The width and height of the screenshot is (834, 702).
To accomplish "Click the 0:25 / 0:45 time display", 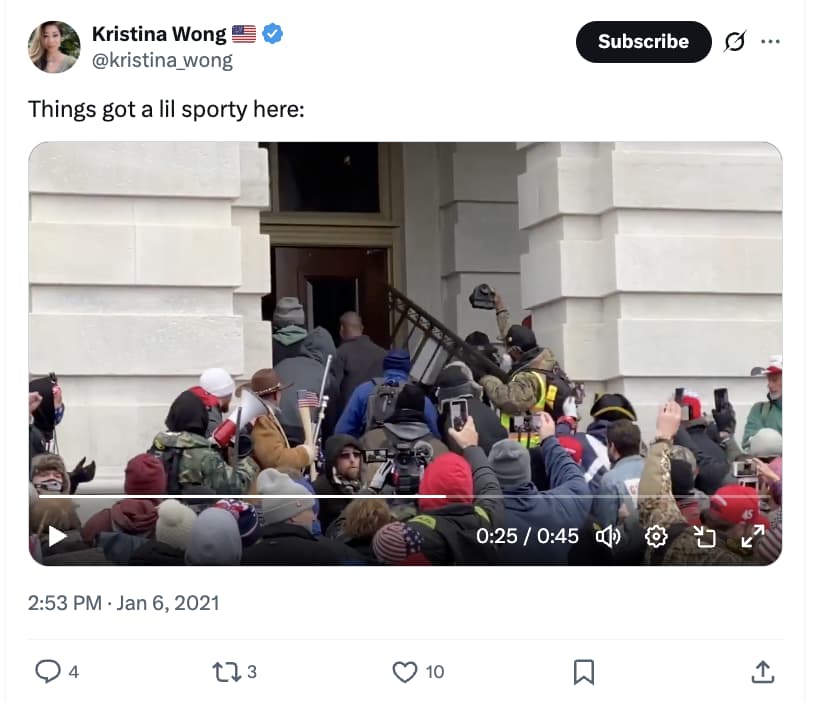I will coord(527,536).
